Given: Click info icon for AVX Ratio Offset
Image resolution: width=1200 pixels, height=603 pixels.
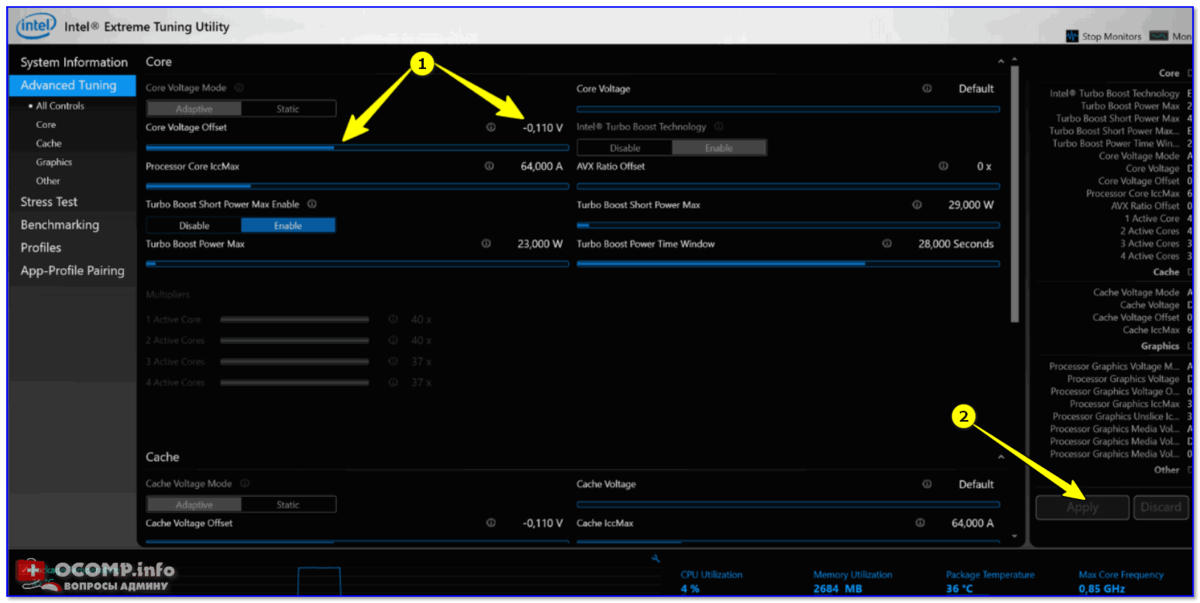Looking at the screenshot, I should pos(943,166).
